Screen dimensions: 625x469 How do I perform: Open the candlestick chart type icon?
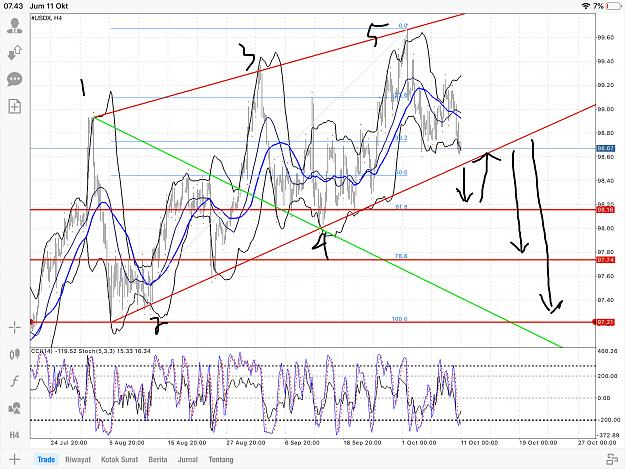[15, 354]
